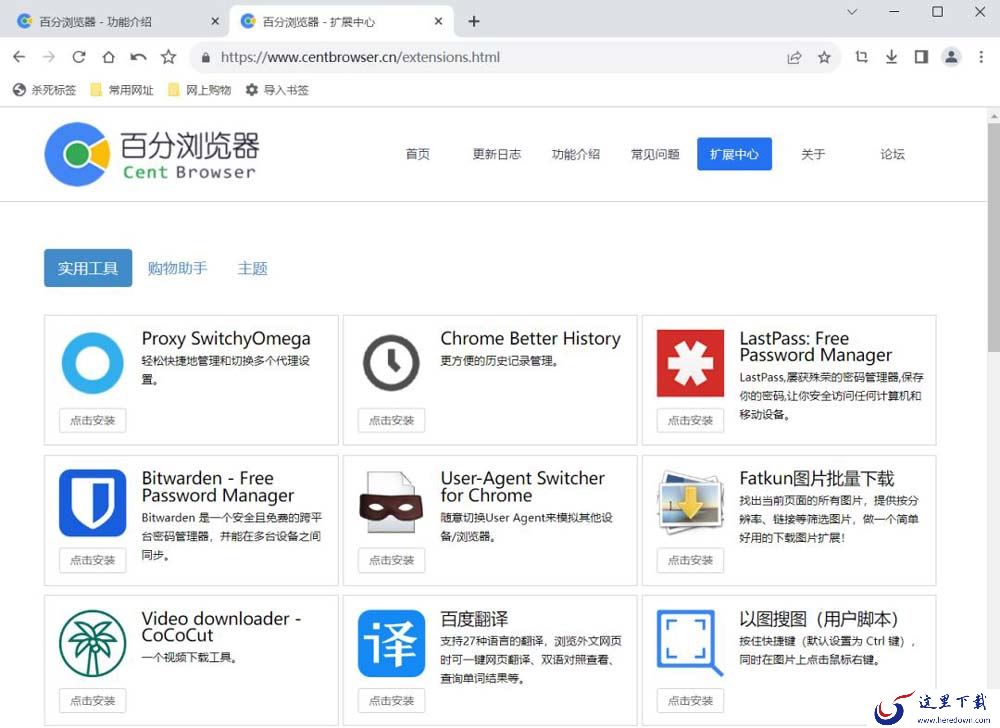Open the 首页 navigation item
Screen dimensions: 1000x728
pos(418,154)
